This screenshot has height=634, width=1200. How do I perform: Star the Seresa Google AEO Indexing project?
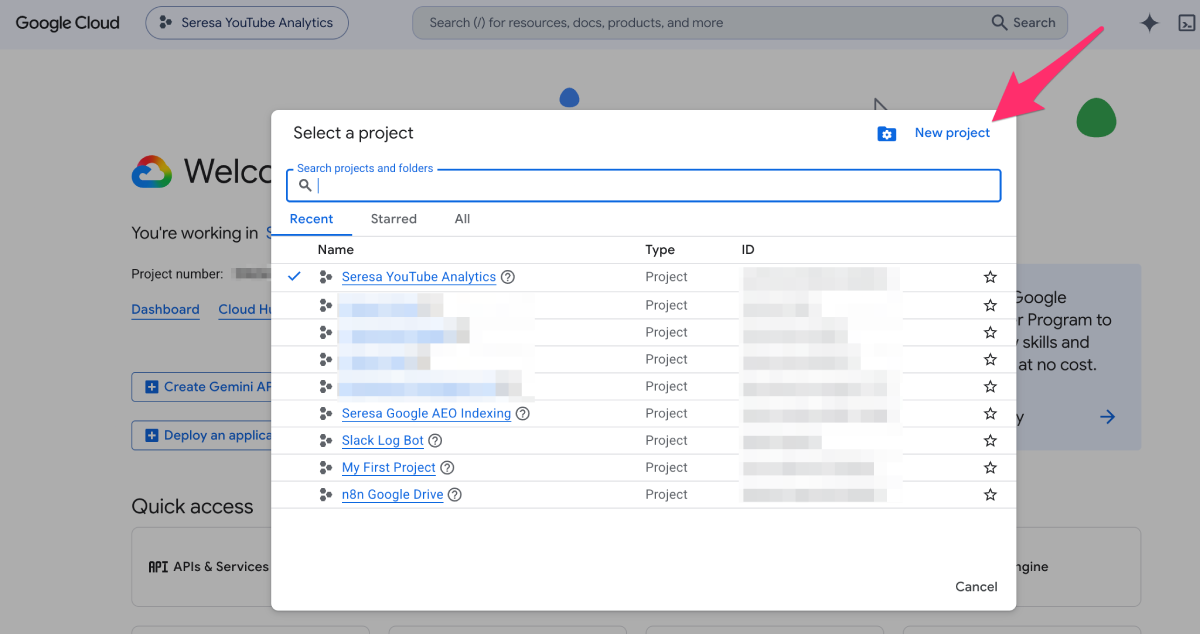(x=990, y=413)
